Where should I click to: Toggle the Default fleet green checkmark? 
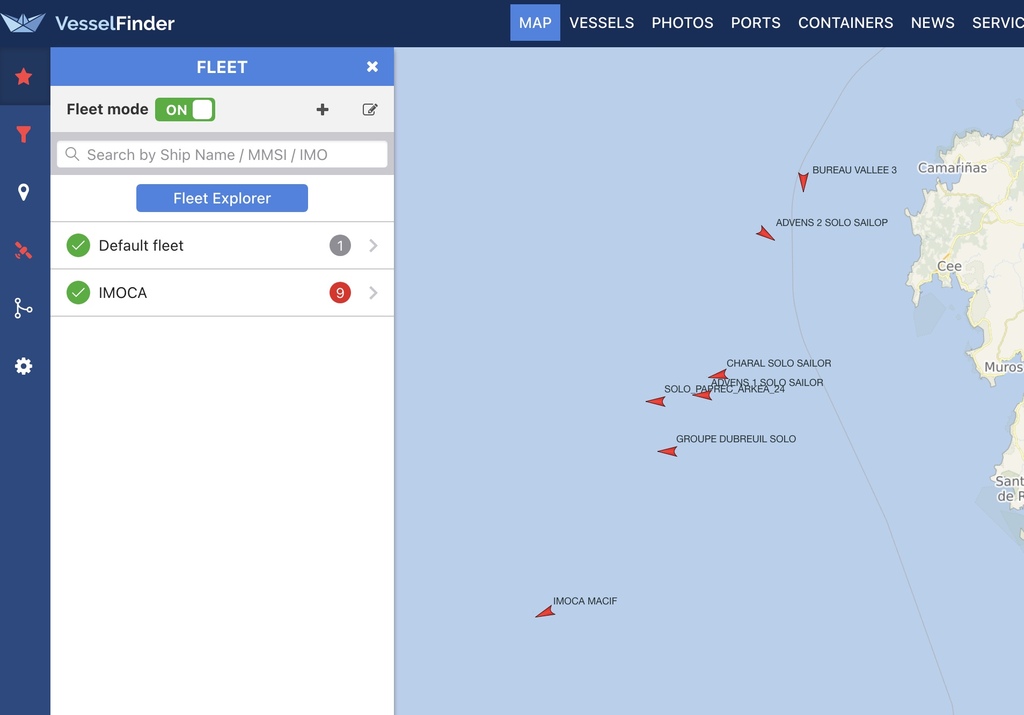[x=78, y=246]
